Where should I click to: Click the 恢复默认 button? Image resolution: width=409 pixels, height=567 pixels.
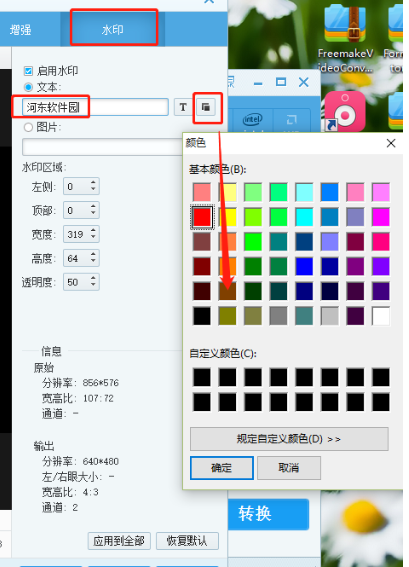coord(187,541)
